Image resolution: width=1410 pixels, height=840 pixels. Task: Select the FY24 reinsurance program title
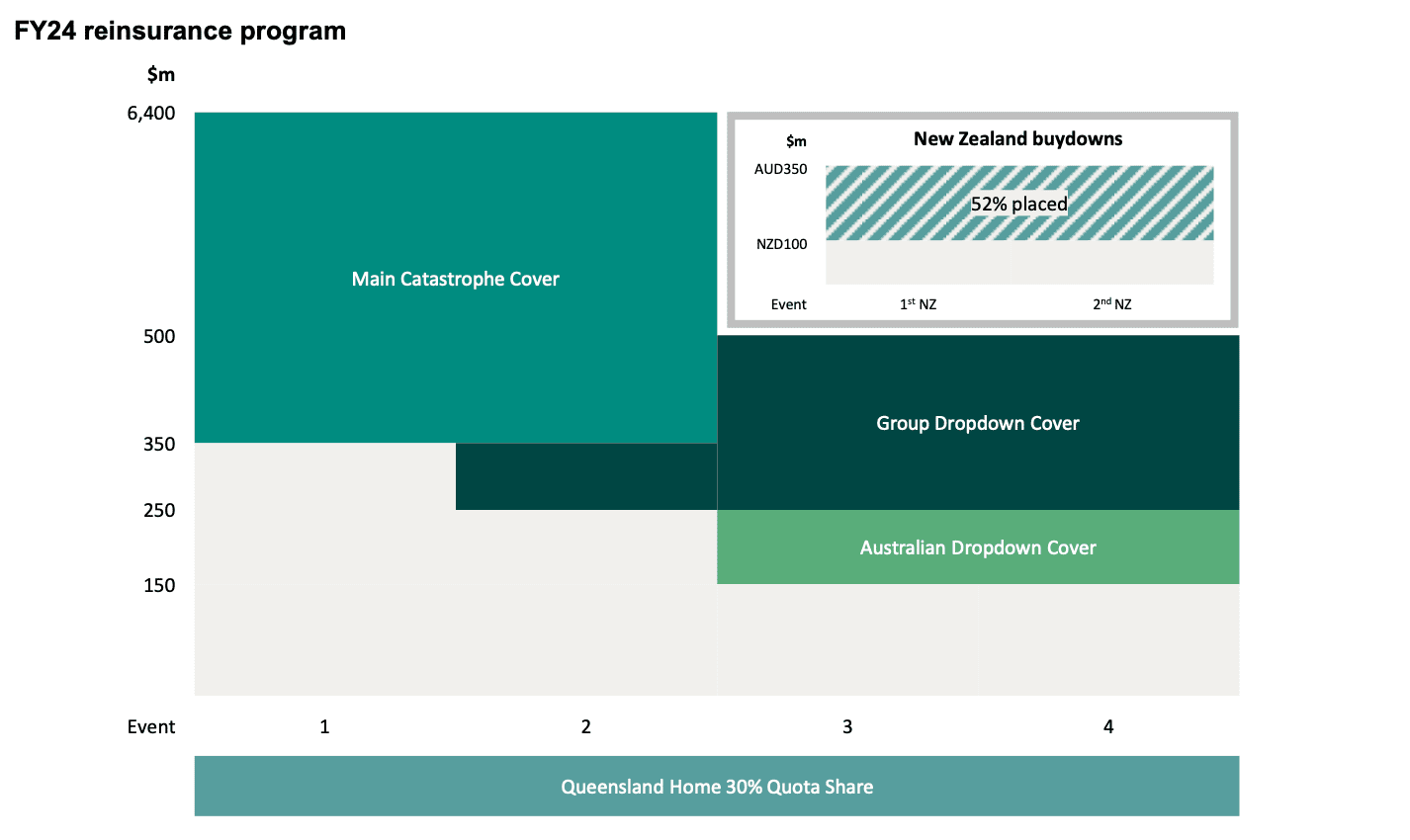click(179, 31)
